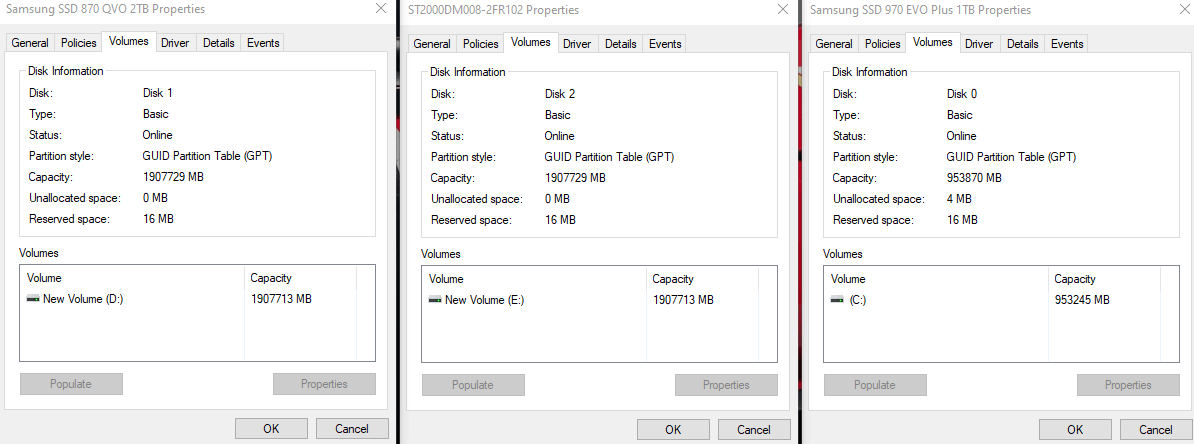This screenshot has width=1194, height=444.
Task: Close the Samsung SSD 870 QVO Properties window
Action: pyautogui.click(x=381, y=9)
